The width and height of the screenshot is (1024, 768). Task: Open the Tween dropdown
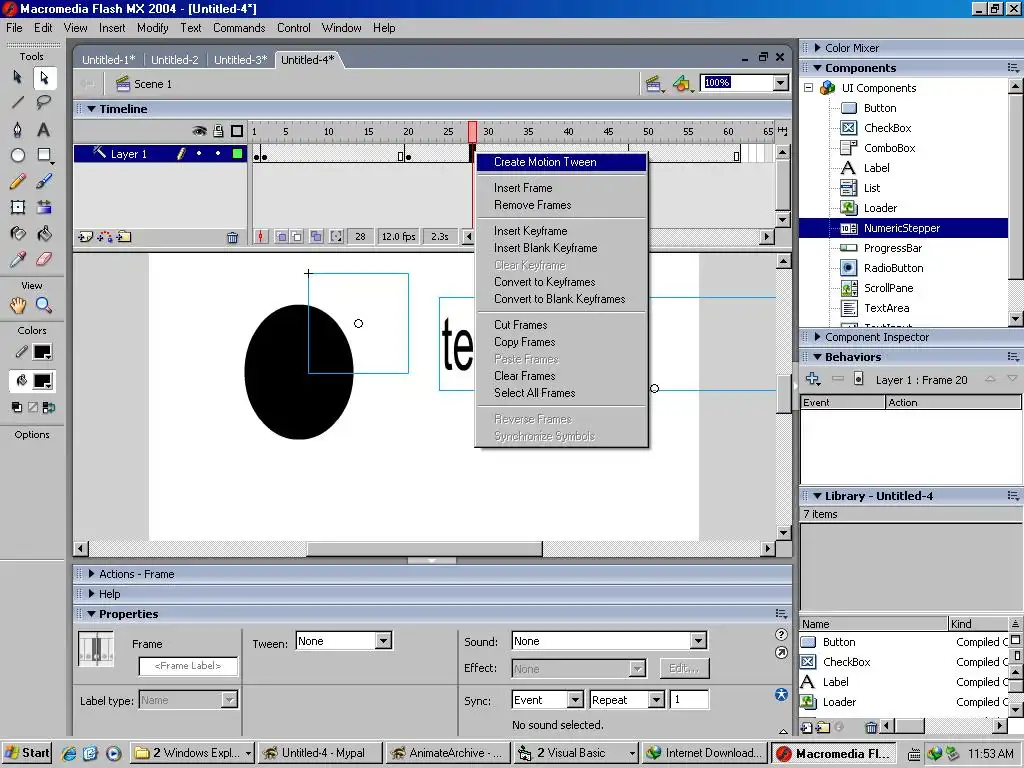(384, 641)
